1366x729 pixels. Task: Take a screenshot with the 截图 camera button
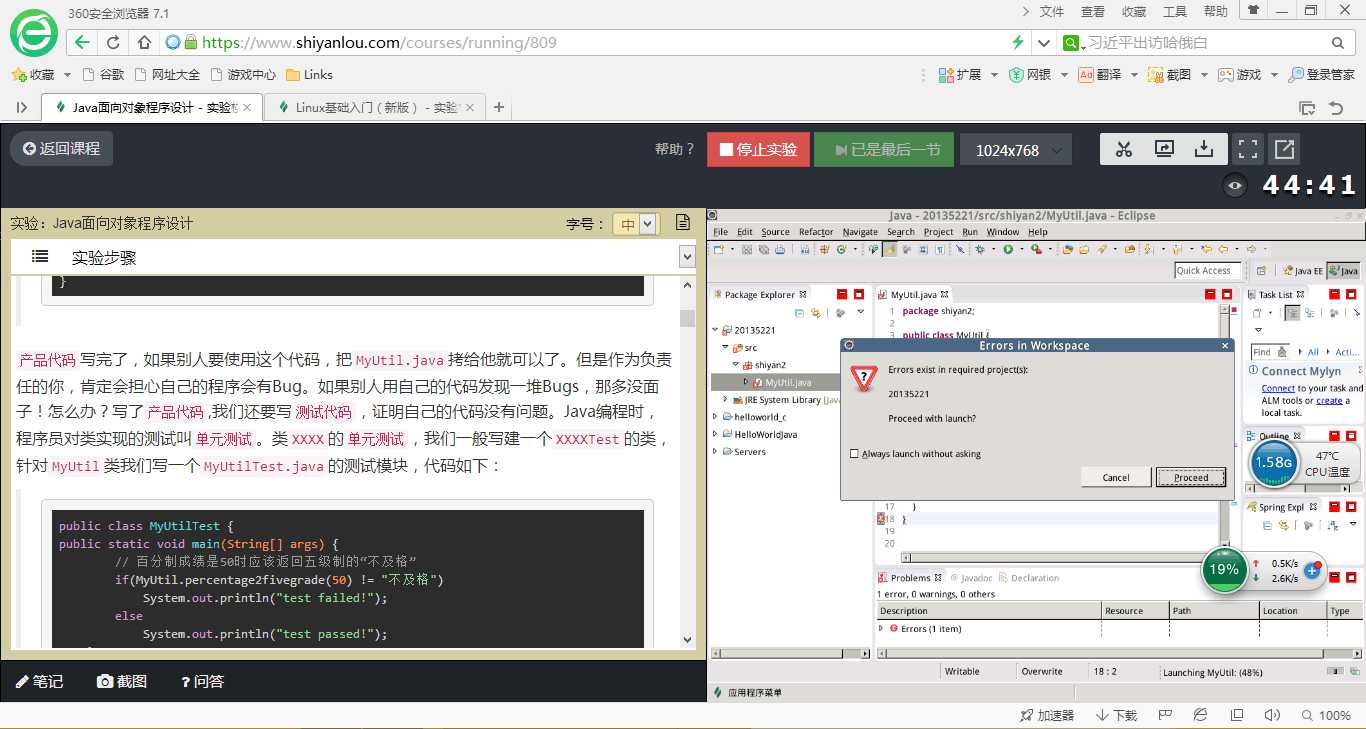[x=121, y=681]
